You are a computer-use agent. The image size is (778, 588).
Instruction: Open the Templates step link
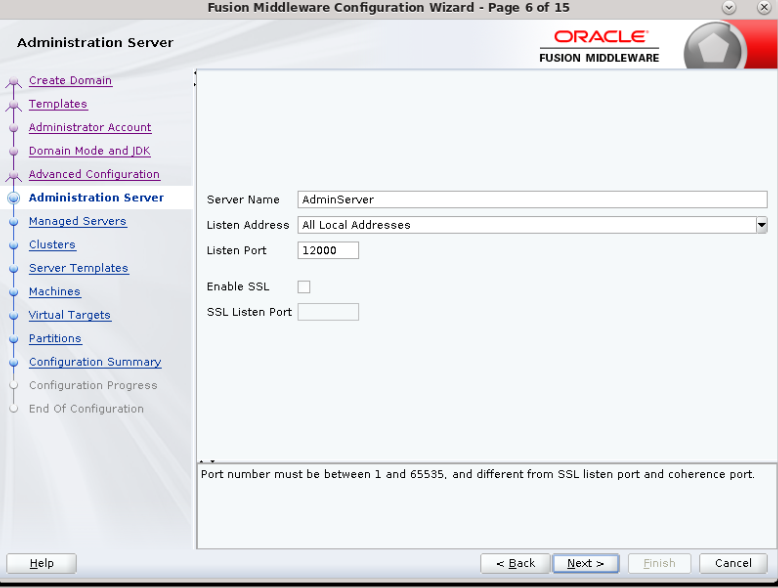(58, 104)
